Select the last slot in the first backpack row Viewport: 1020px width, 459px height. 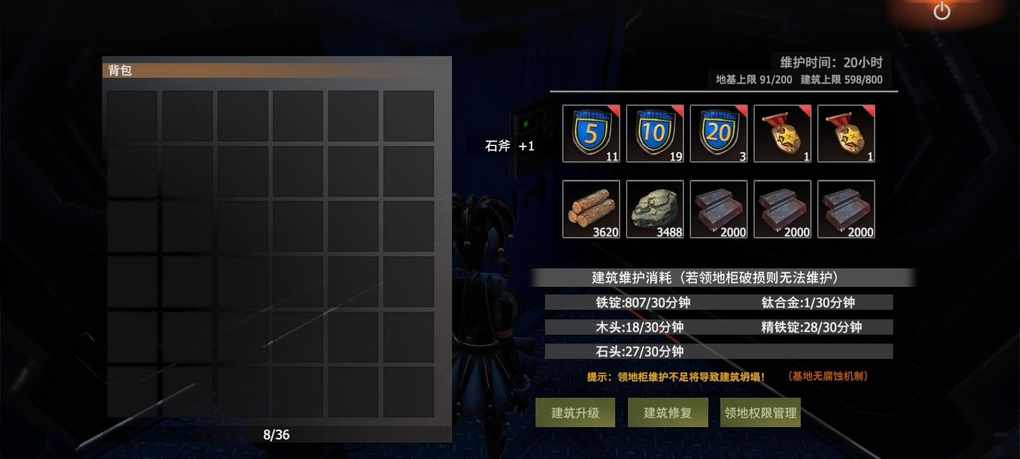[409, 116]
